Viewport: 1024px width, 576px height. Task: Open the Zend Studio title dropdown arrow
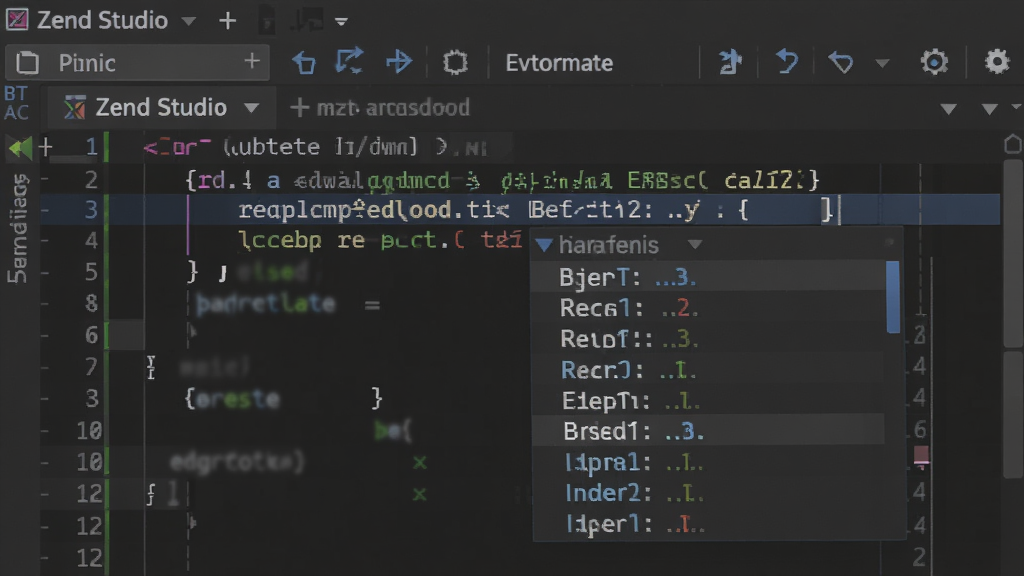(189, 21)
